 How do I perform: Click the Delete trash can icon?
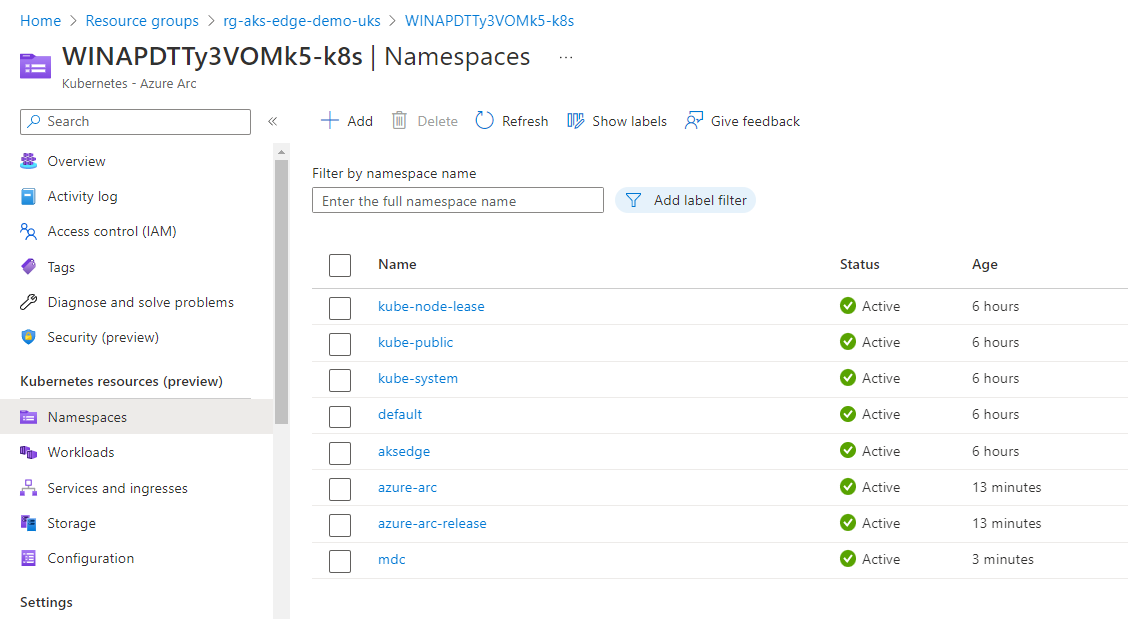[399, 120]
